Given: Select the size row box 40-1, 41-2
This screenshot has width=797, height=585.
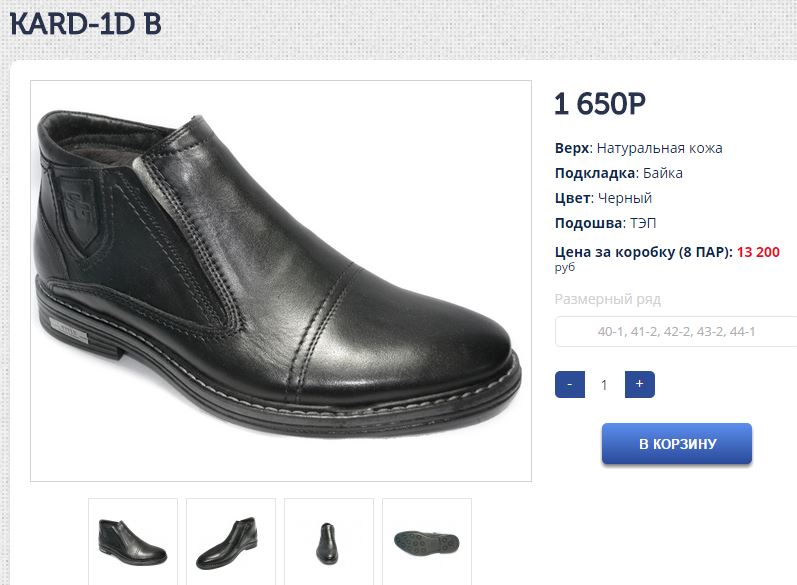Looking at the screenshot, I should 676,331.
